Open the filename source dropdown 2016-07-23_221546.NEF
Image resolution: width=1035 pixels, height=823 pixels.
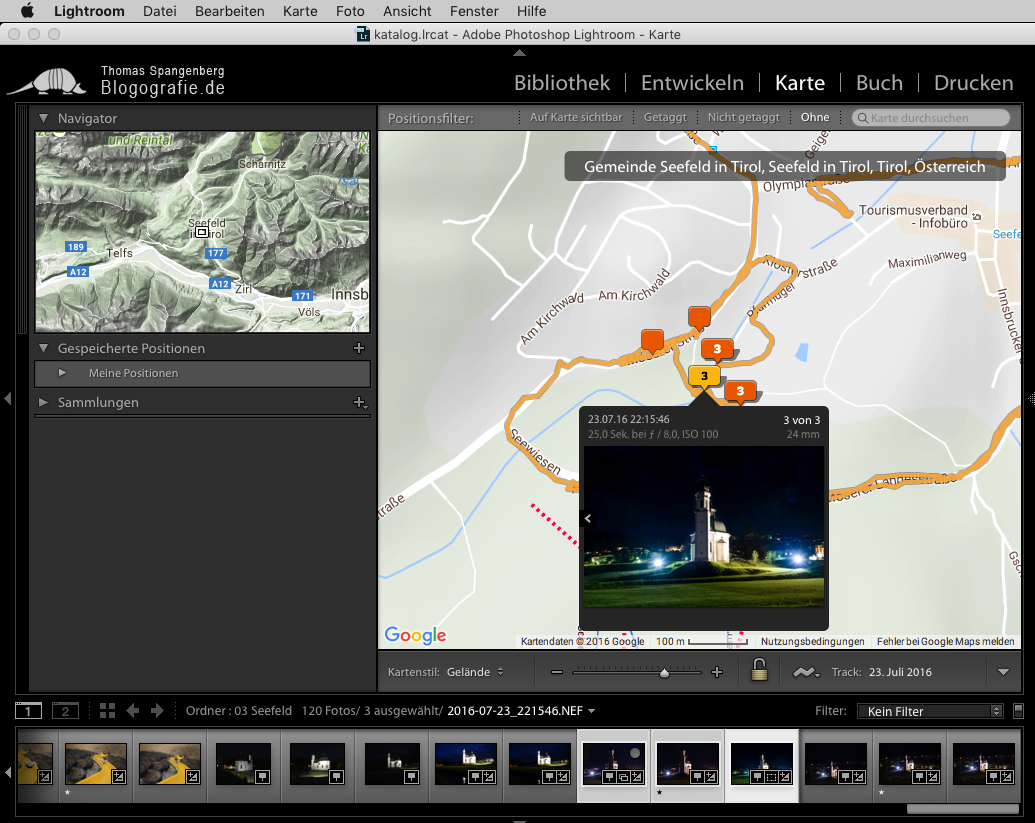[521, 711]
